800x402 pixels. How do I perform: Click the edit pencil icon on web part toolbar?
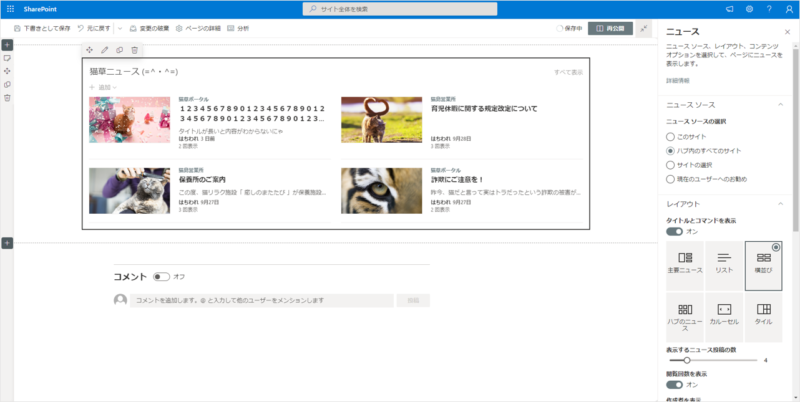point(105,49)
